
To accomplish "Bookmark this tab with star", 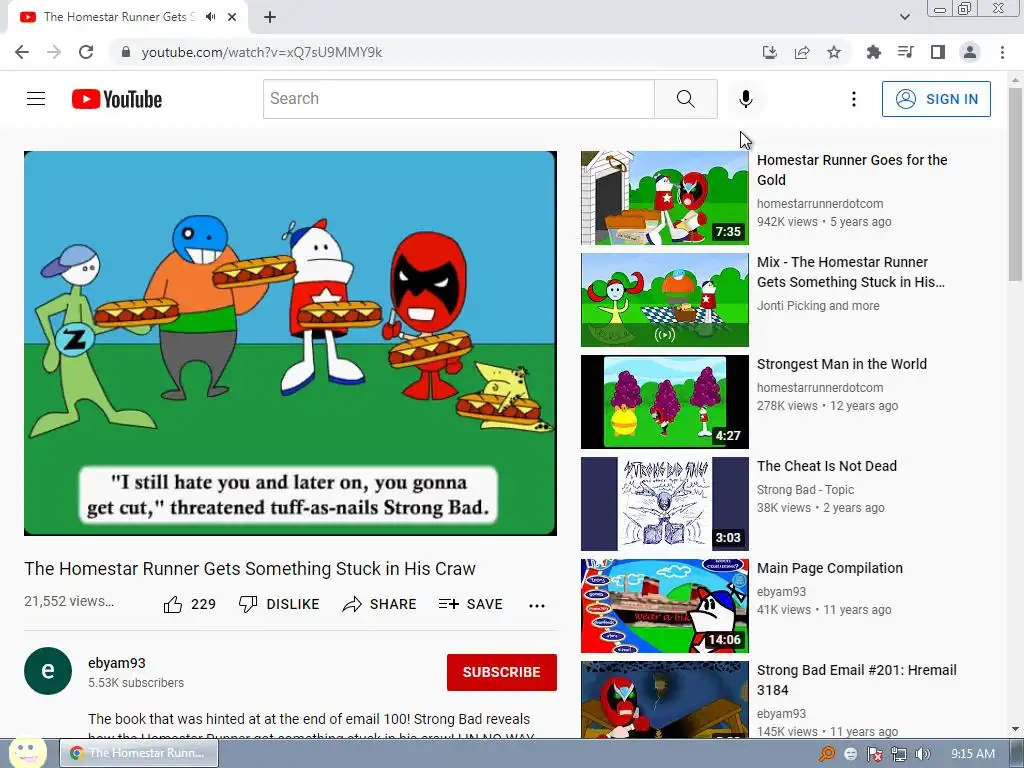I will (x=834, y=52).
